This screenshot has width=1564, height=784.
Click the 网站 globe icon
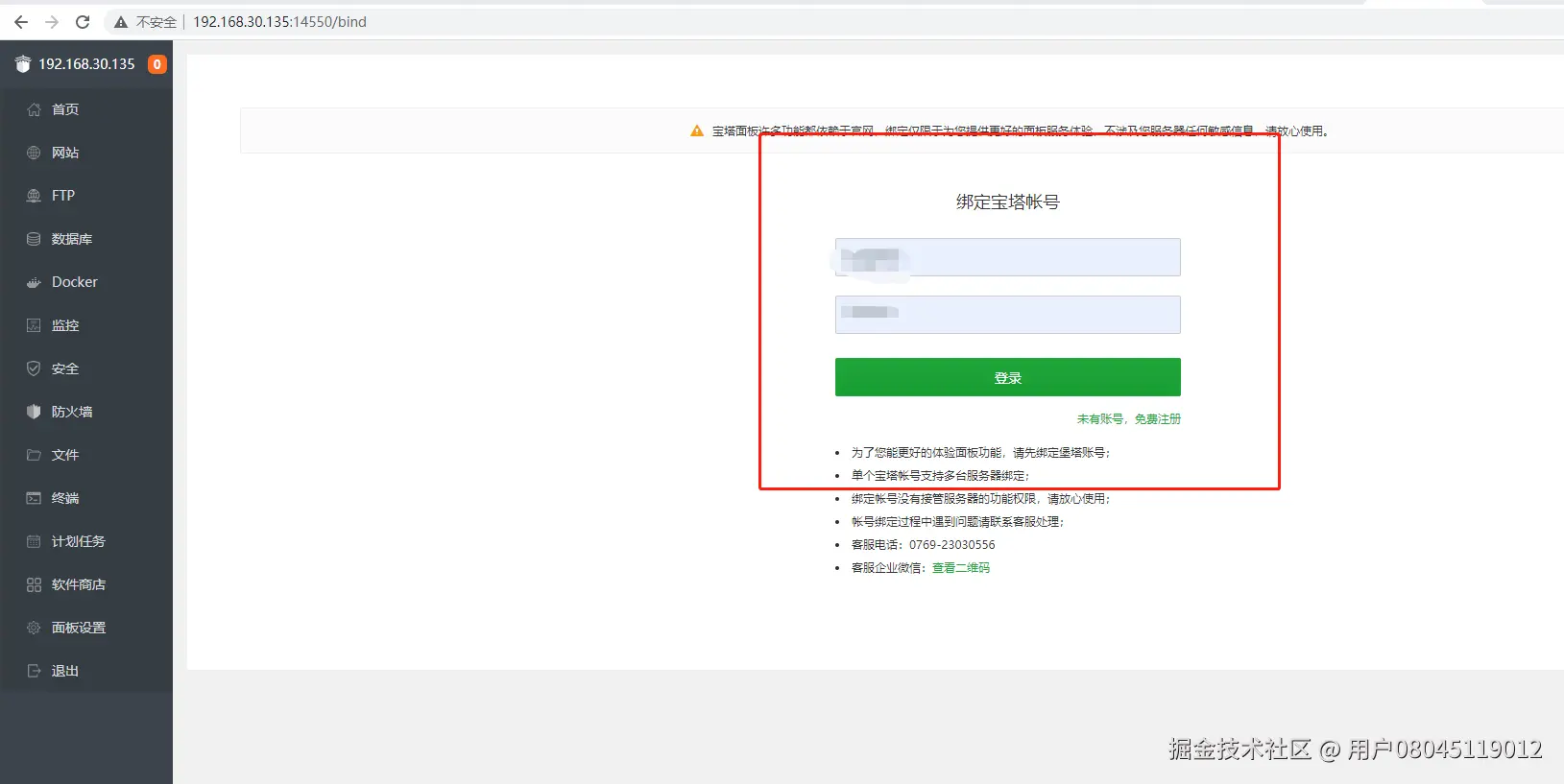tap(34, 153)
